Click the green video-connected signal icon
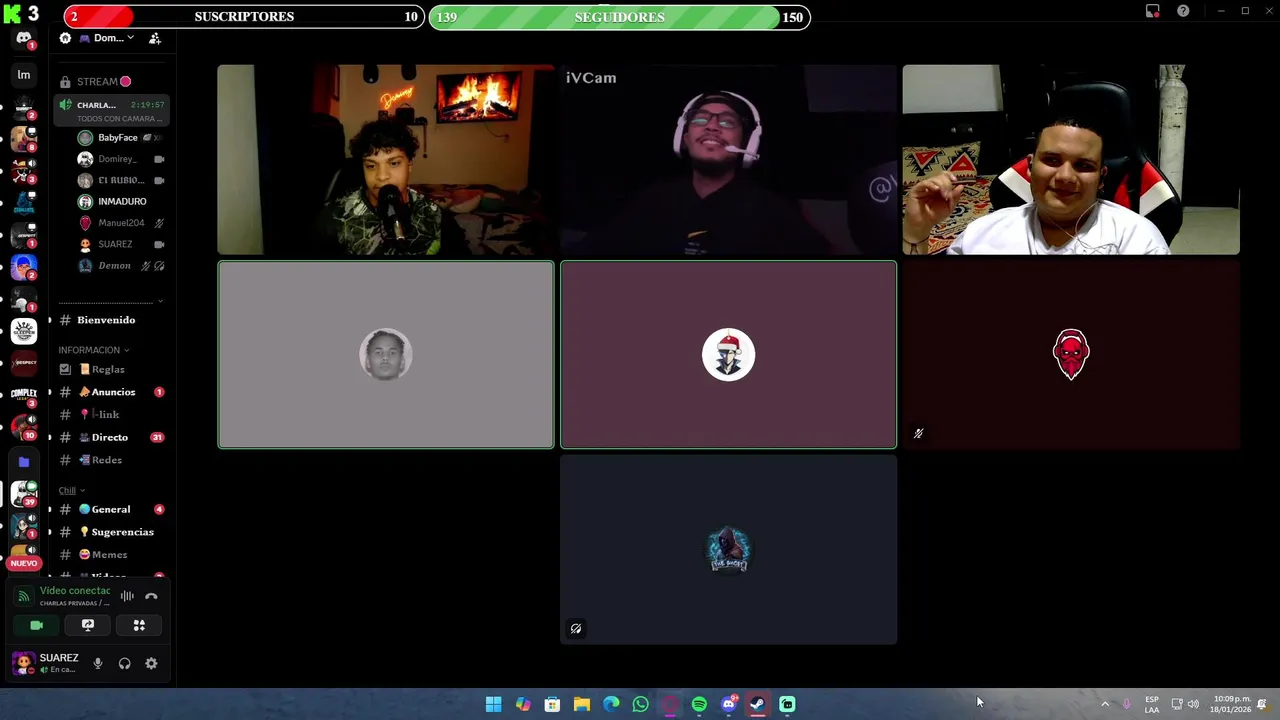Viewport: 1280px width, 720px height. [x=24, y=596]
